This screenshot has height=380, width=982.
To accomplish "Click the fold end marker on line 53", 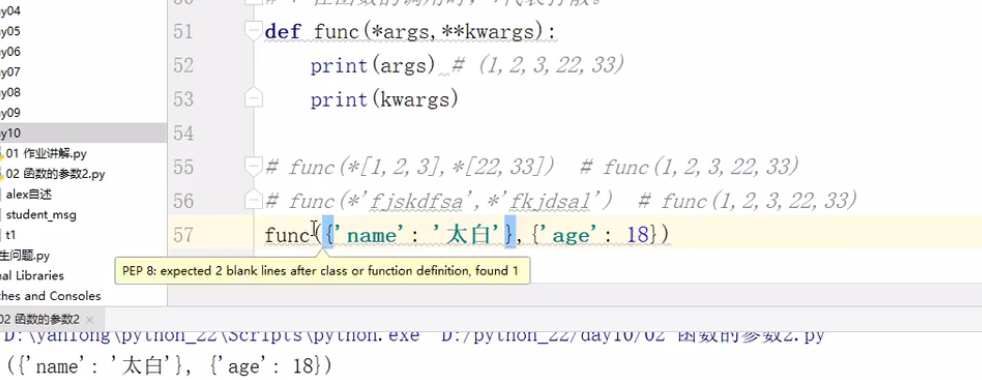I will (253, 99).
